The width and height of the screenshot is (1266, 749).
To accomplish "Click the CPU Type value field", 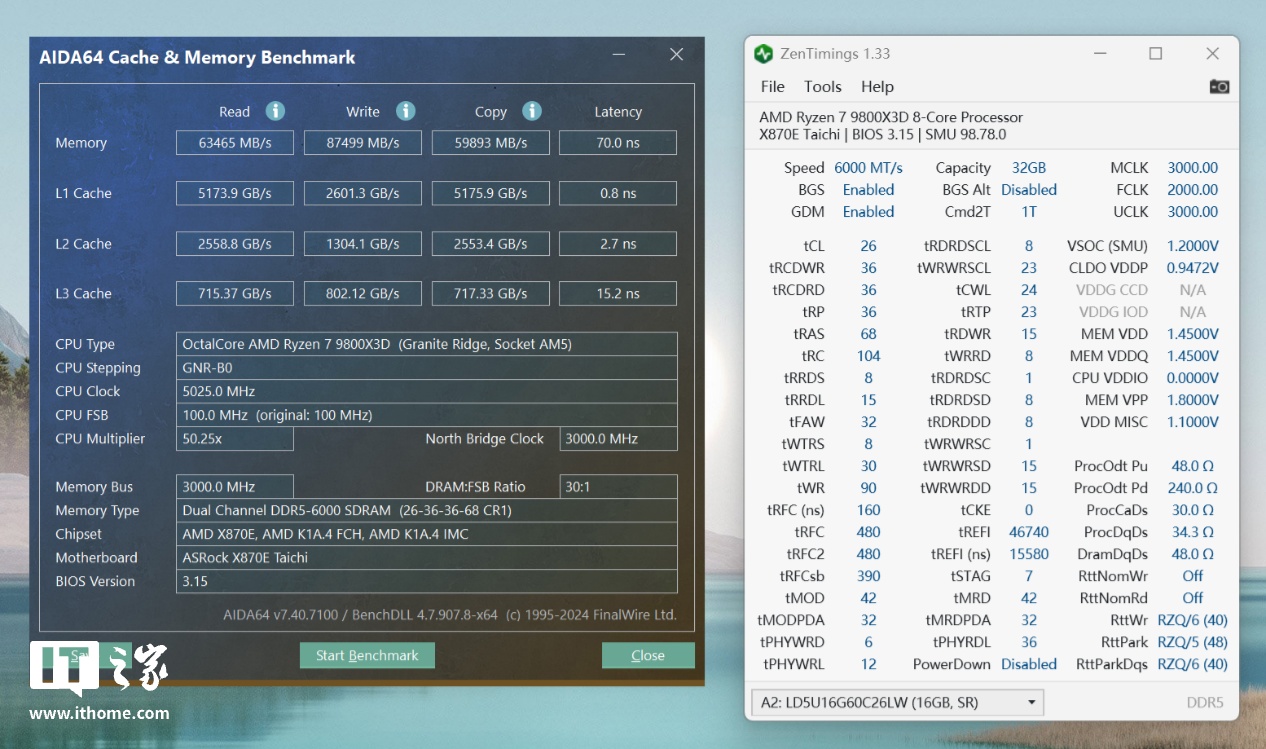I will (x=427, y=344).
